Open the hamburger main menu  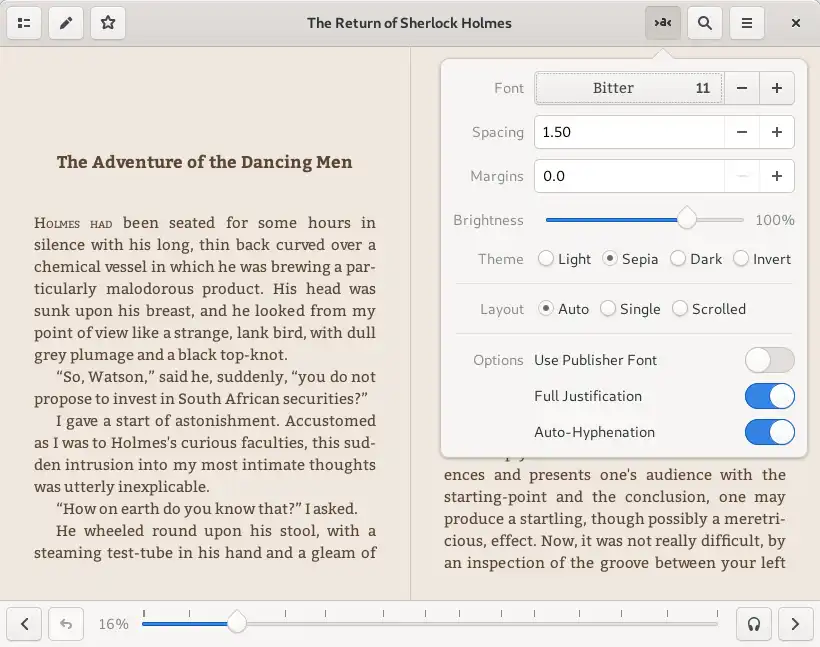pyautogui.click(x=747, y=23)
